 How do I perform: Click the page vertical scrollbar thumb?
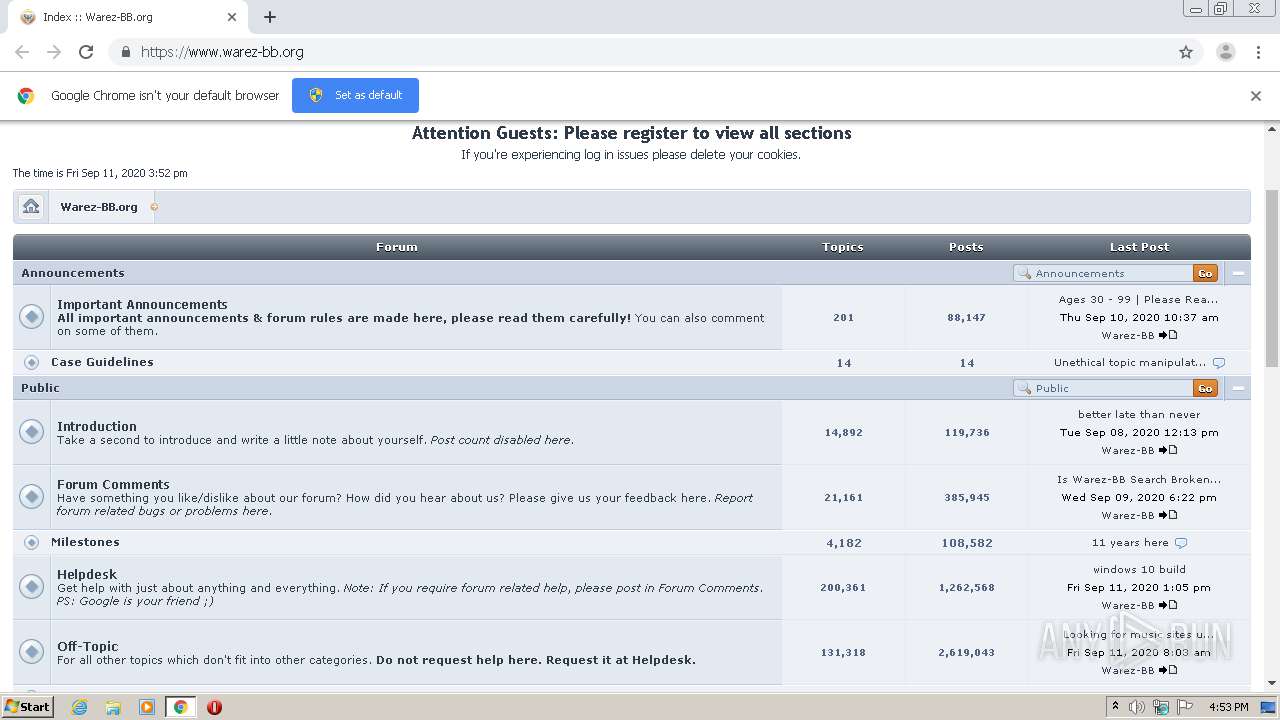(1272, 278)
